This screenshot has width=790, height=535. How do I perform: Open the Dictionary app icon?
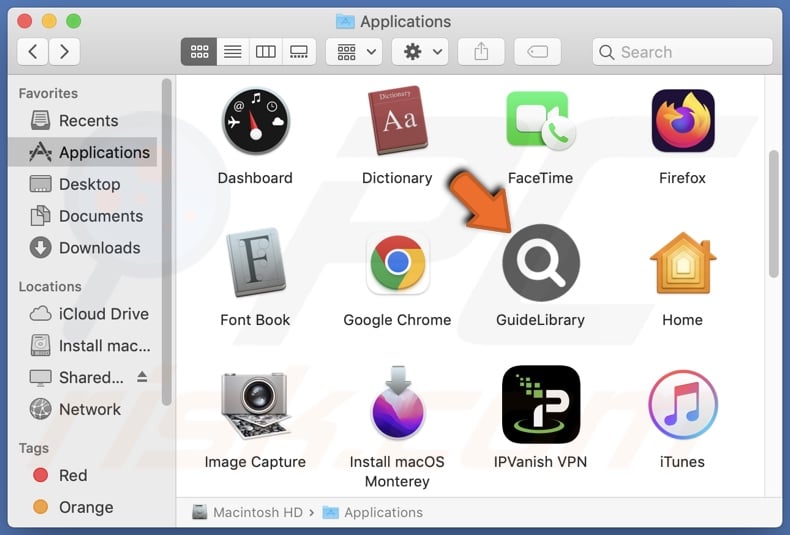tap(398, 120)
